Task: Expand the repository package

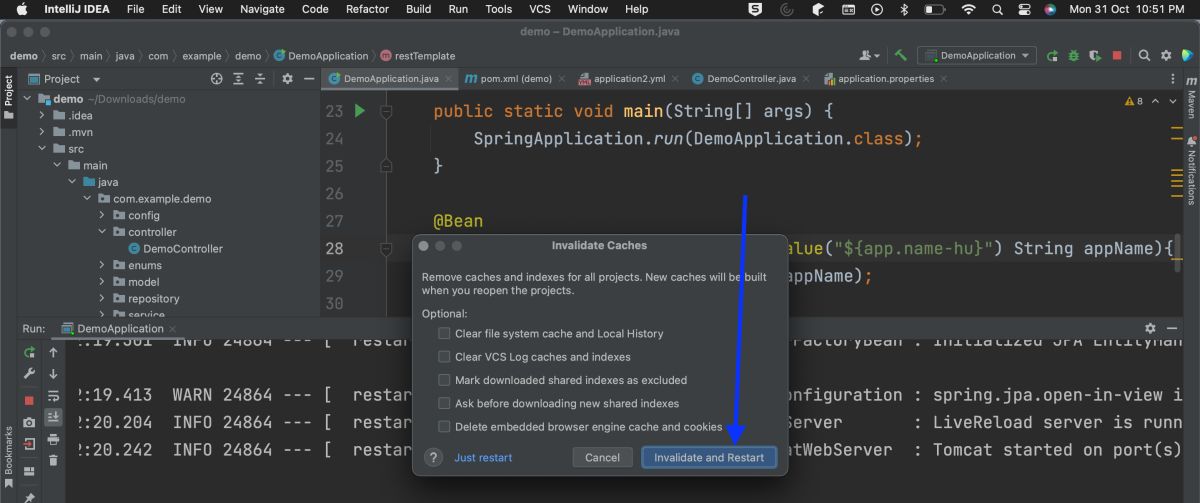Action: tap(102, 298)
